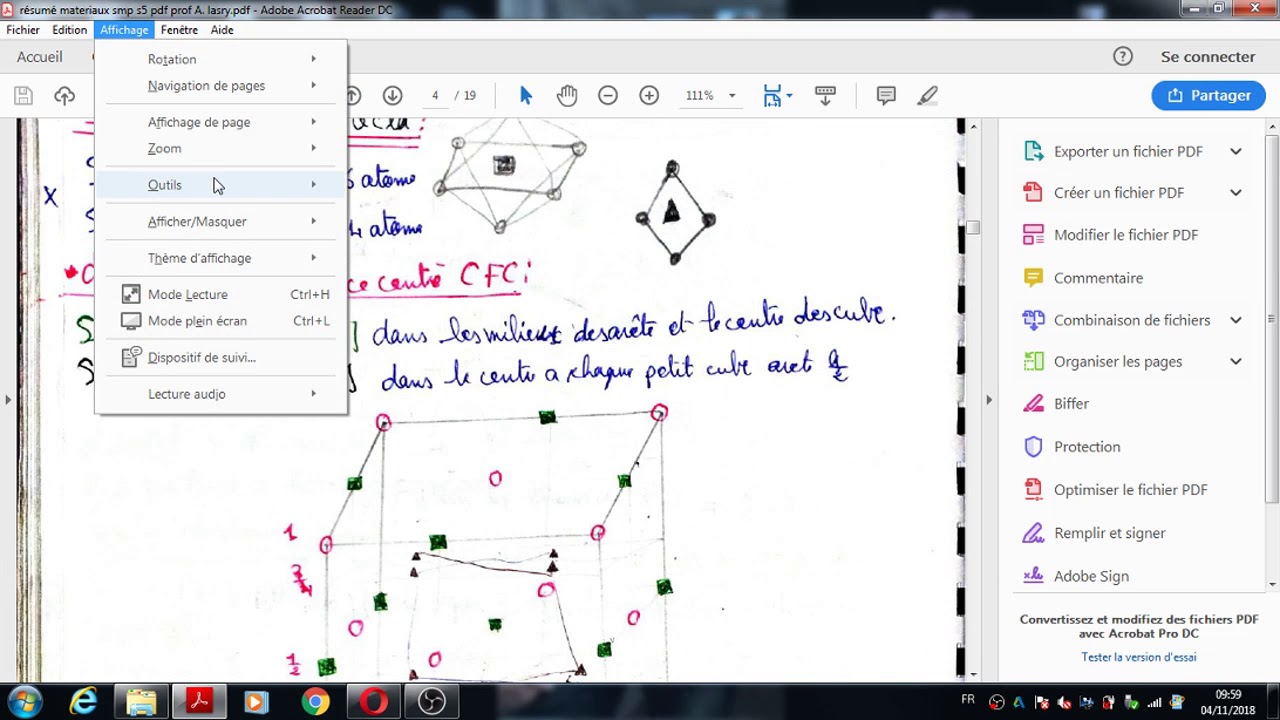Viewport: 1280px width, 720px height.
Task: Add a comment with the speech bubble icon
Action: pos(886,95)
